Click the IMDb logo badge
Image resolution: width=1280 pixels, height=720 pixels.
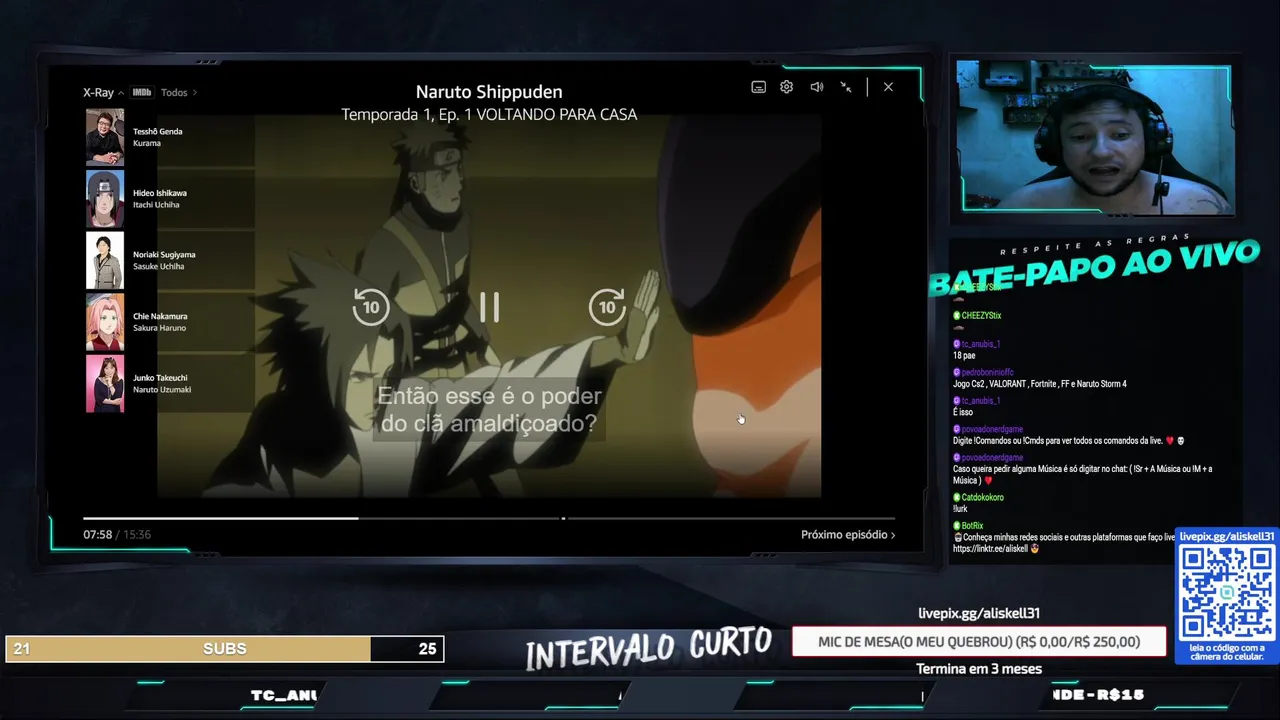(x=142, y=92)
